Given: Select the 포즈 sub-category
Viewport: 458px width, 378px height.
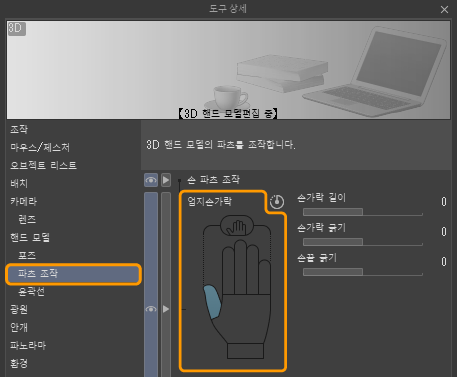Looking at the screenshot, I should 27,255.
